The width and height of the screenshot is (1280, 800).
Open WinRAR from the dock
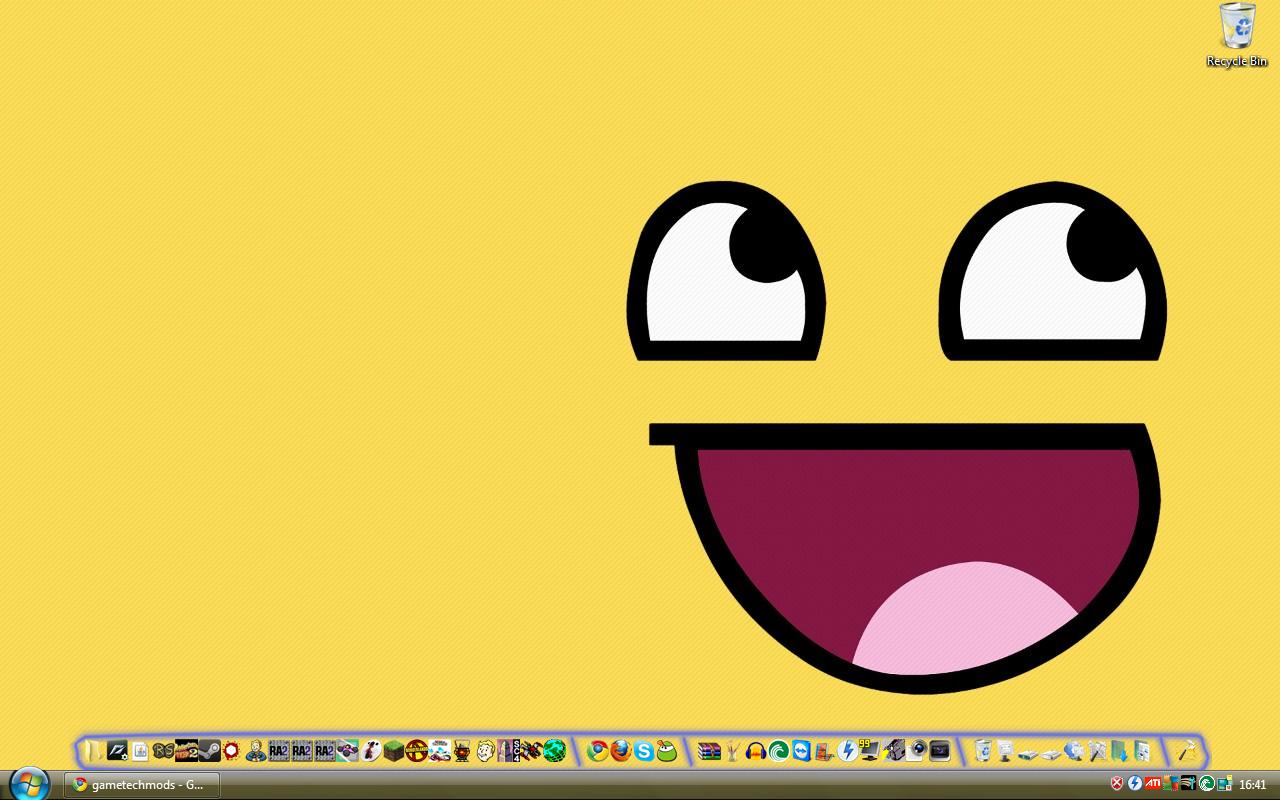[709, 750]
